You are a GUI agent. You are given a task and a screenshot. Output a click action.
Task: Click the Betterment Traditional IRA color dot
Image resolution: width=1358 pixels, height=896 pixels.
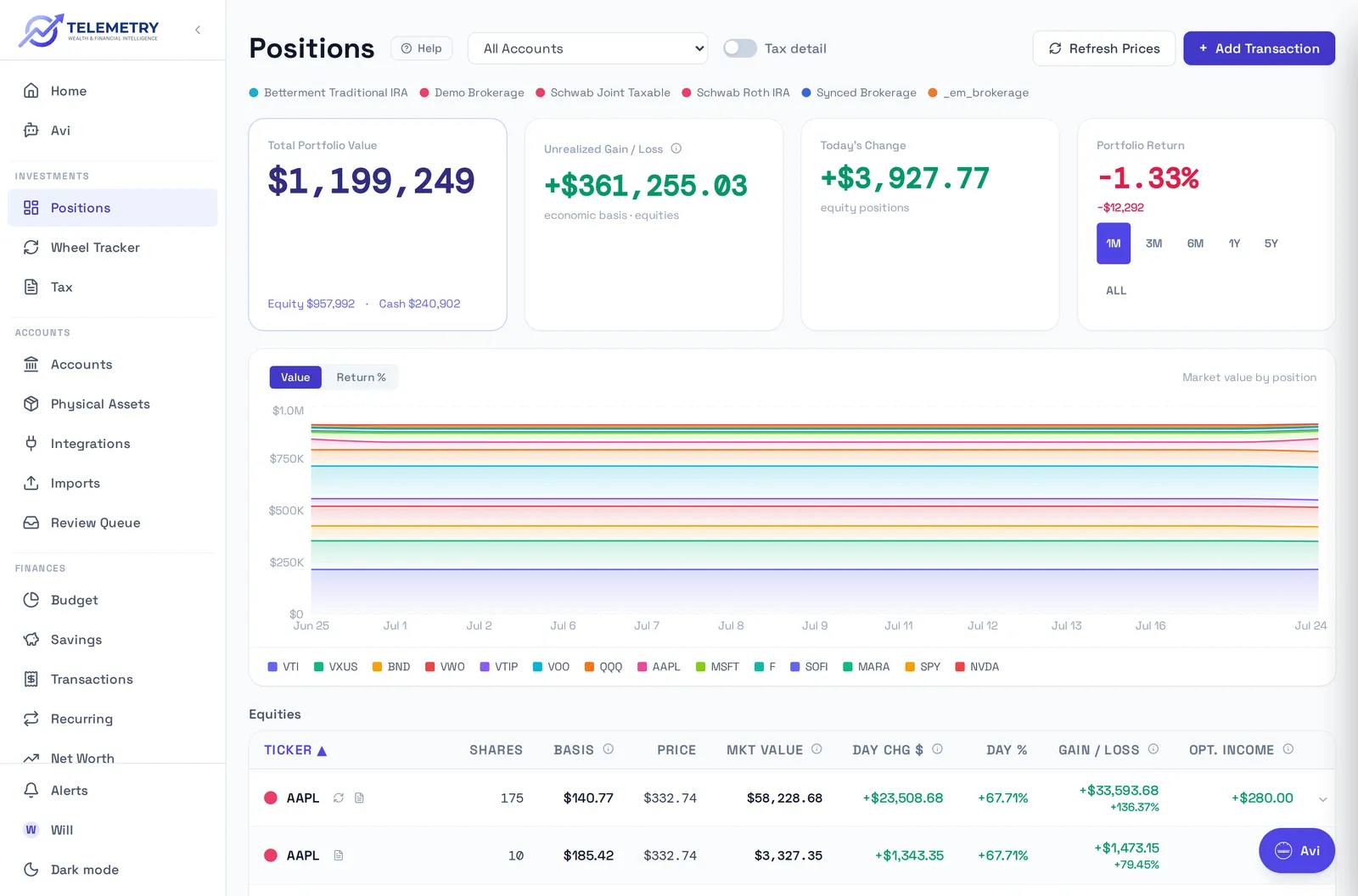254,92
